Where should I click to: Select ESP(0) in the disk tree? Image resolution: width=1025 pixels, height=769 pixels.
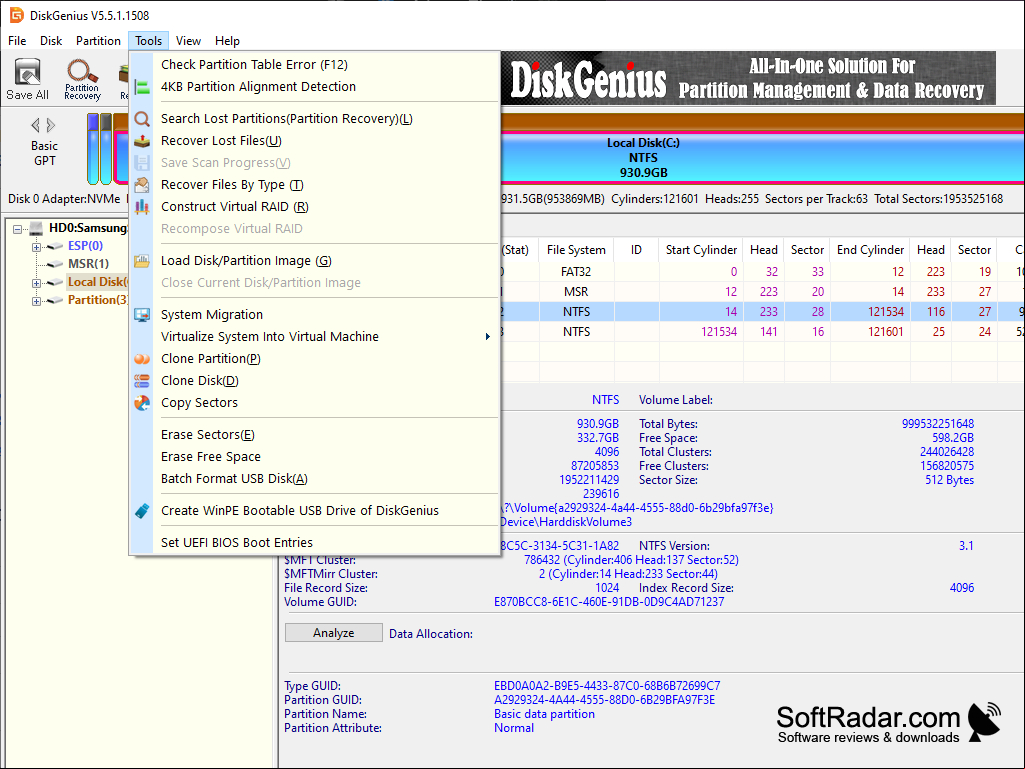[x=86, y=246]
